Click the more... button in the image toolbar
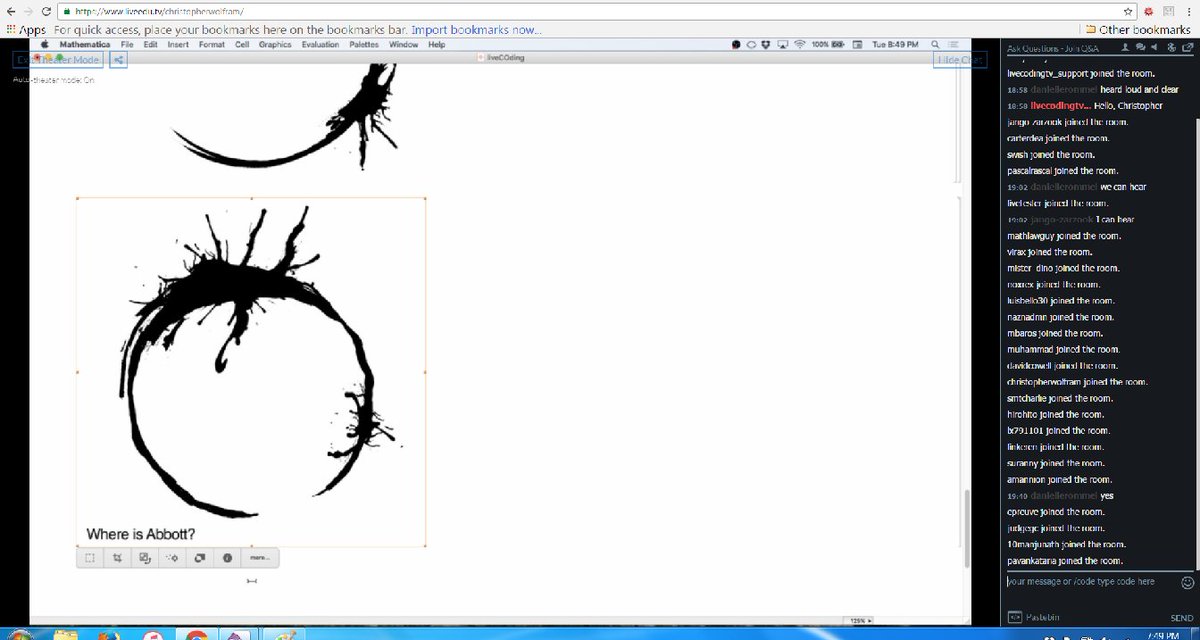Screen dimensions: 1200x640 pyautogui.click(x=258, y=558)
